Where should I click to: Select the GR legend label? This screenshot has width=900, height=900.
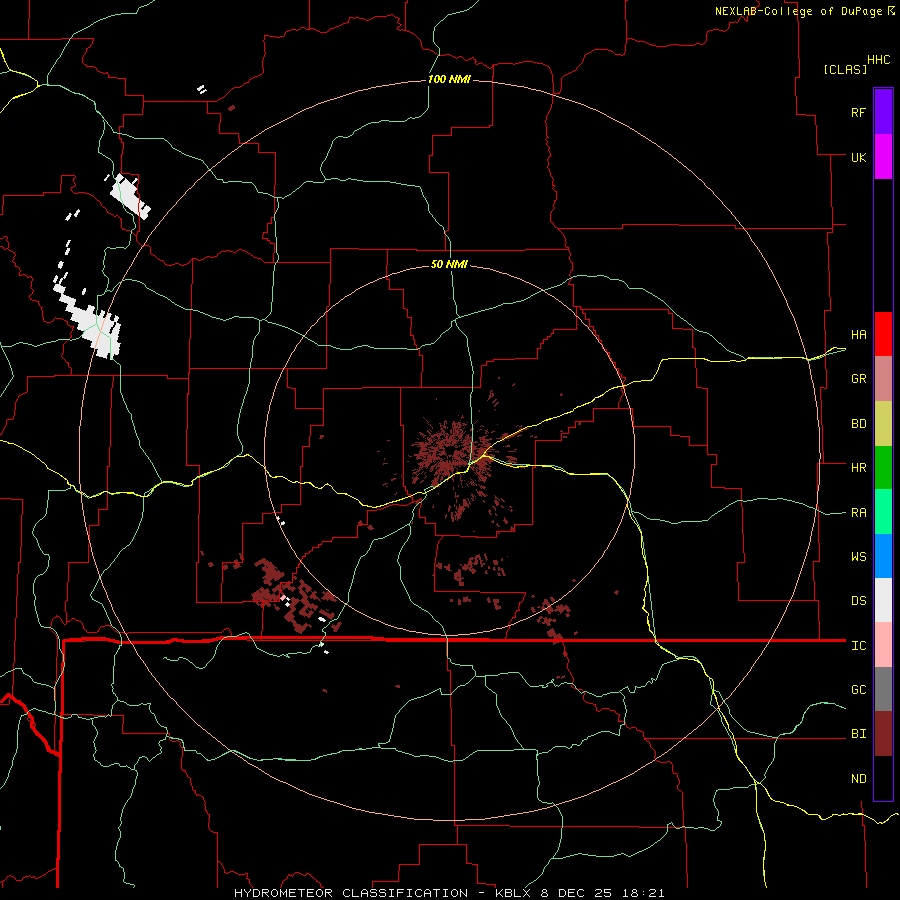858,379
